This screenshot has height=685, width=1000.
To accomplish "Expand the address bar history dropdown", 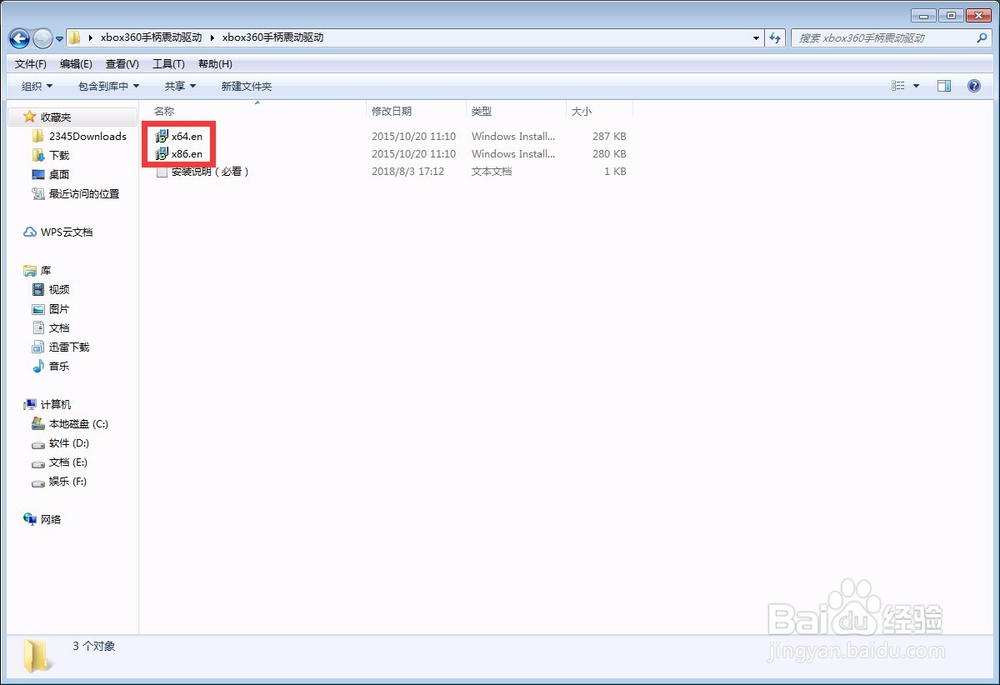I will coord(756,38).
